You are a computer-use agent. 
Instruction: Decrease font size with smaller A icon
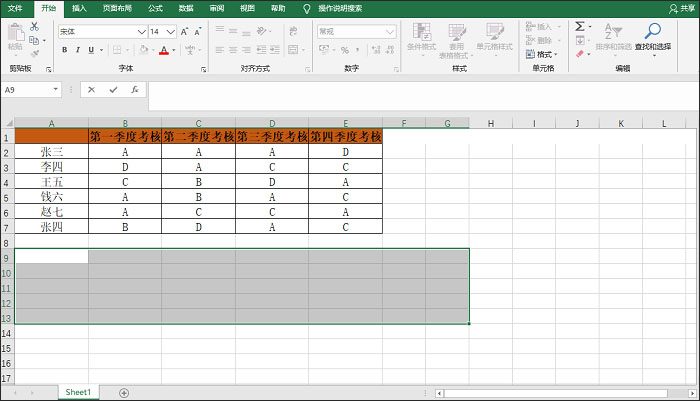pos(198,32)
